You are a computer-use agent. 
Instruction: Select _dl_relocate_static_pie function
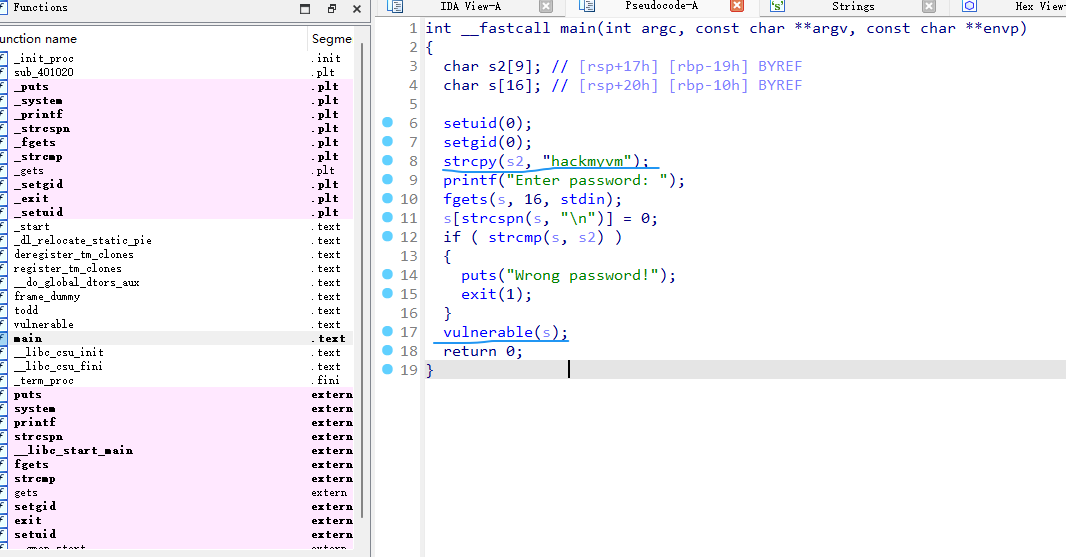pyautogui.click(x=177, y=240)
